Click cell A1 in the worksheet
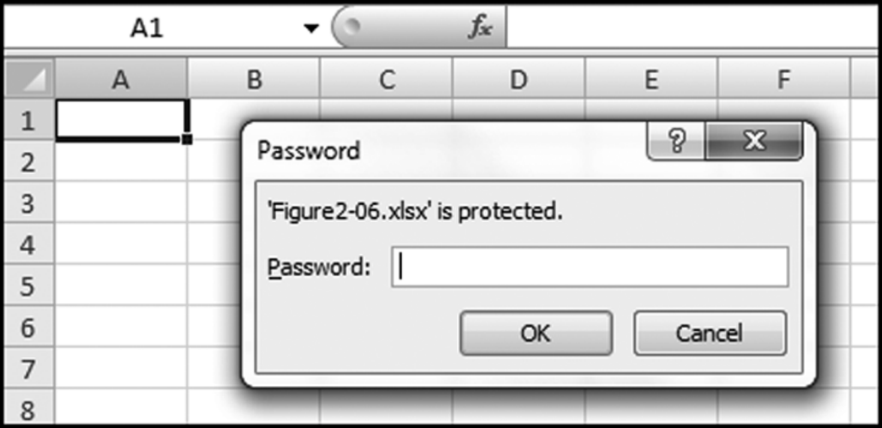 click(121, 121)
